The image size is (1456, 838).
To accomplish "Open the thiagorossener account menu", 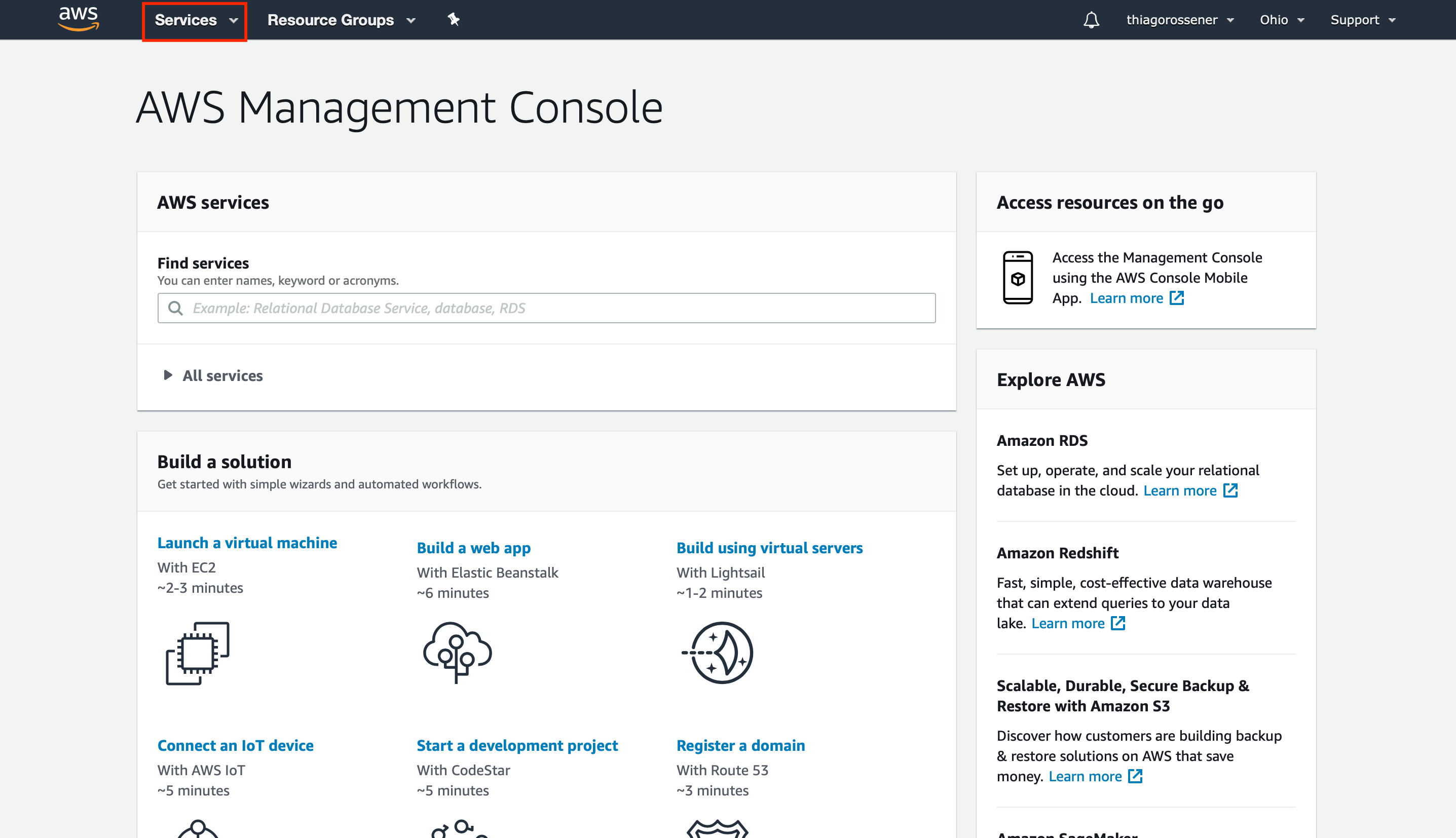I will coord(1180,20).
